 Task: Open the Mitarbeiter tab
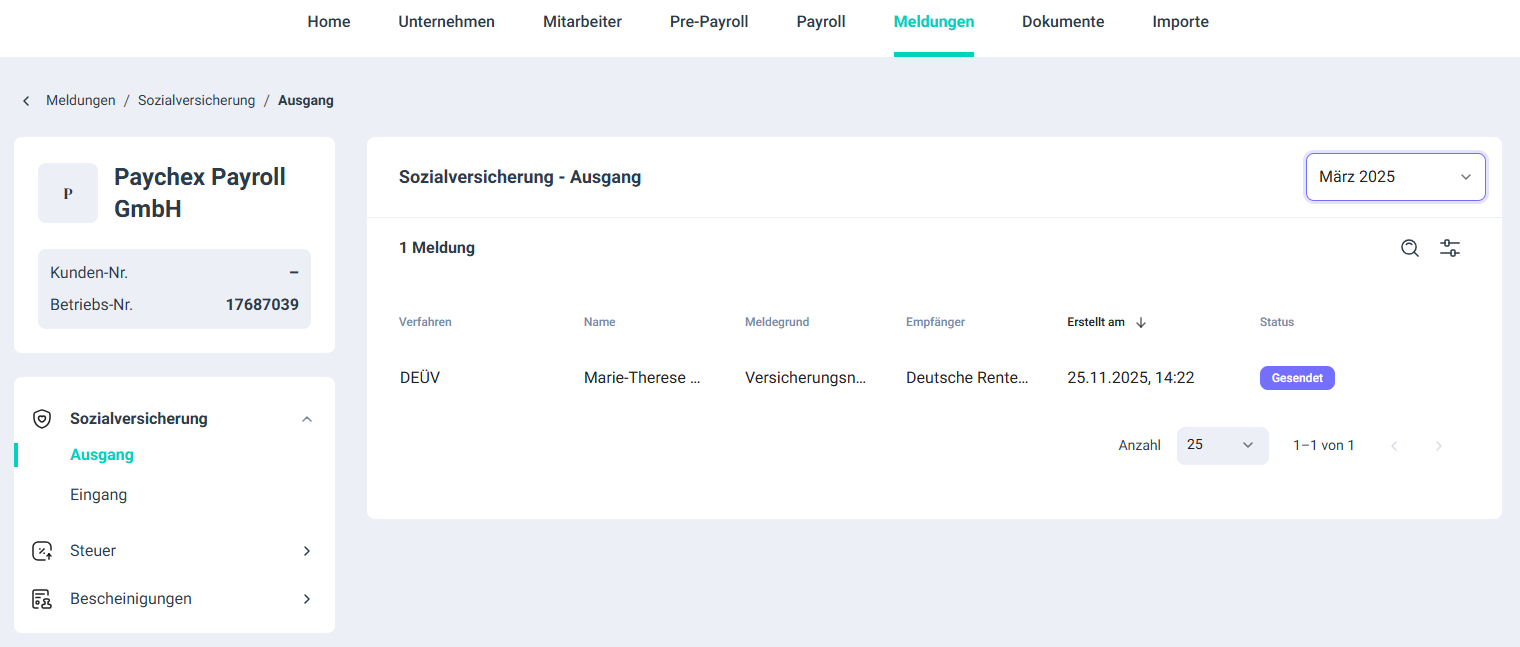click(x=582, y=22)
